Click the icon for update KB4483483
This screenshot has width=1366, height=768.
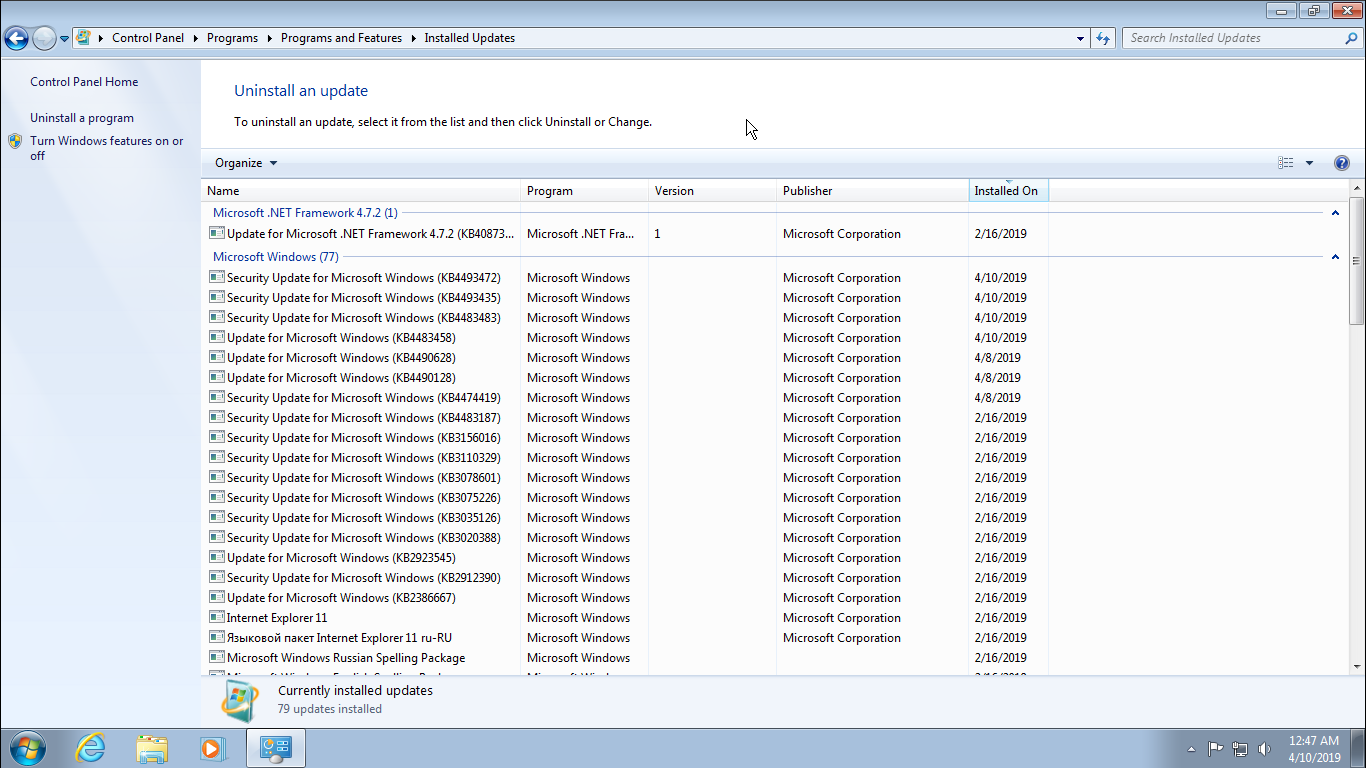pyautogui.click(x=217, y=317)
